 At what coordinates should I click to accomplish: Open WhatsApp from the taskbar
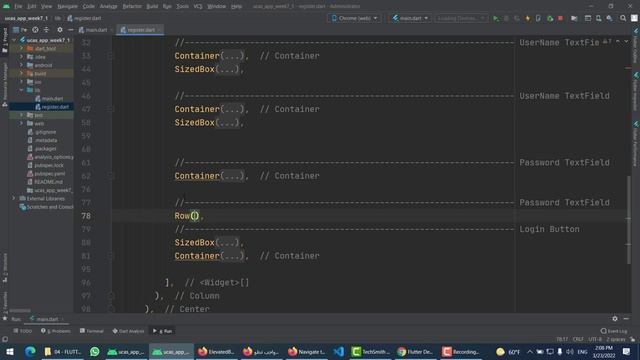(94, 351)
